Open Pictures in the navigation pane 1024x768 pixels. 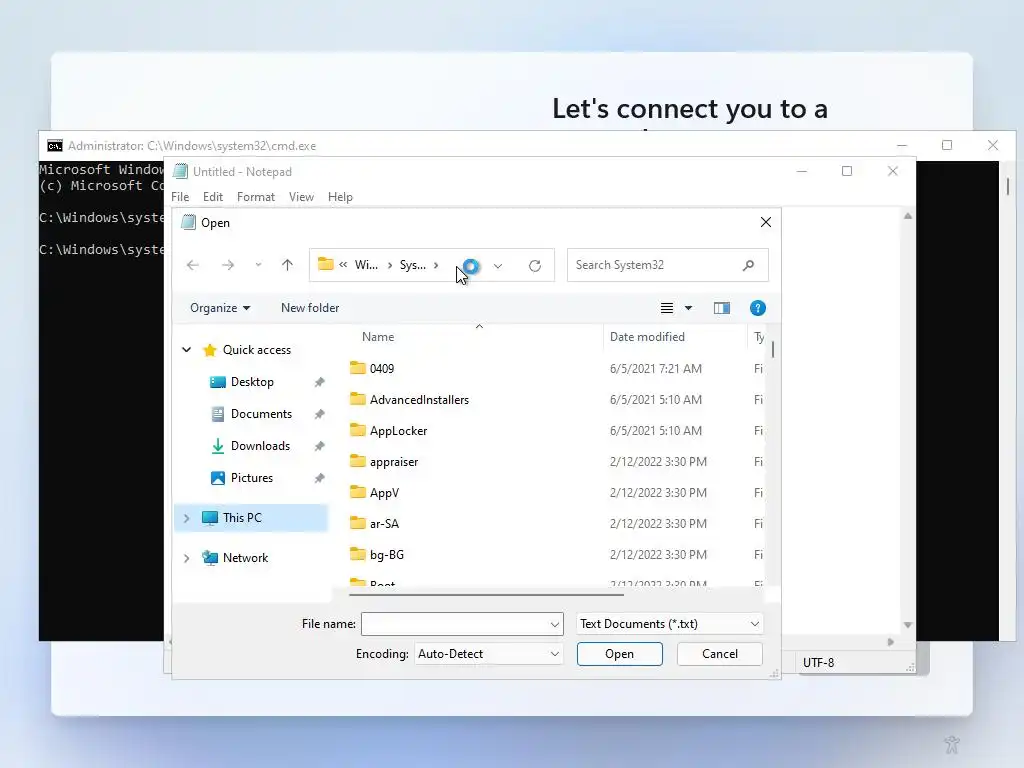coord(251,478)
